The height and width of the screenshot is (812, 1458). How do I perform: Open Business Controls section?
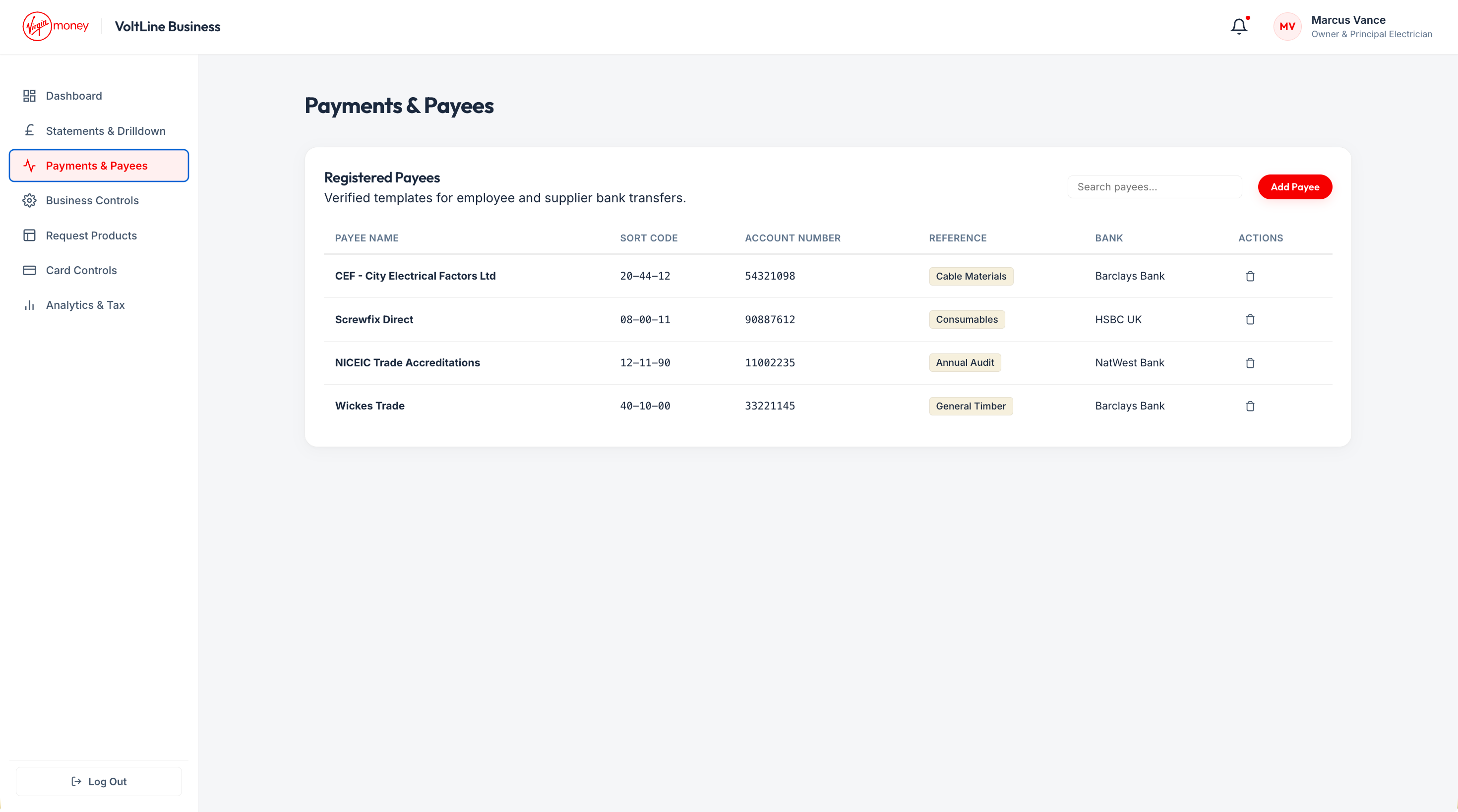coord(99,200)
